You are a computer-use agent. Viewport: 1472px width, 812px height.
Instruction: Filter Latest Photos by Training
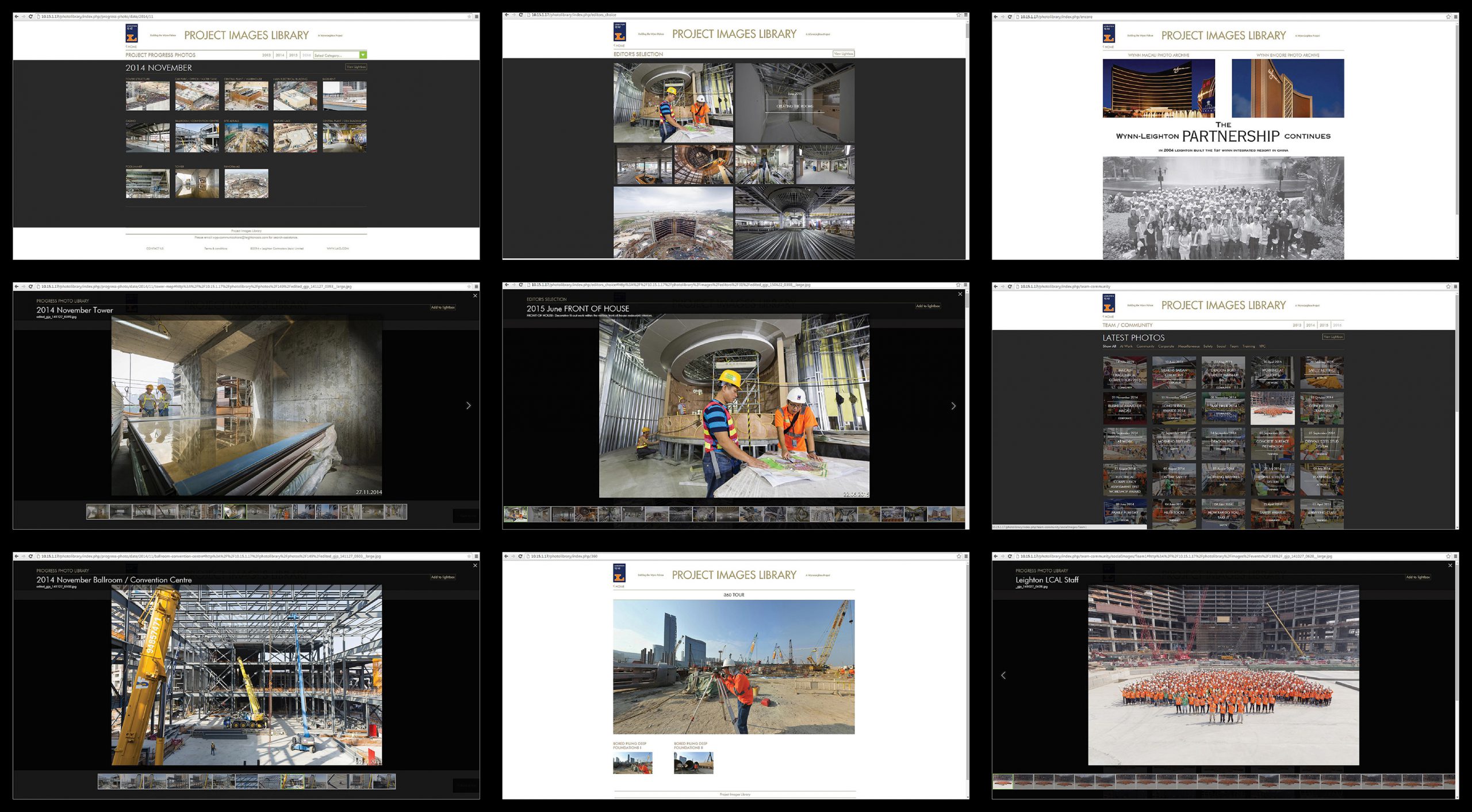tap(1248, 347)
